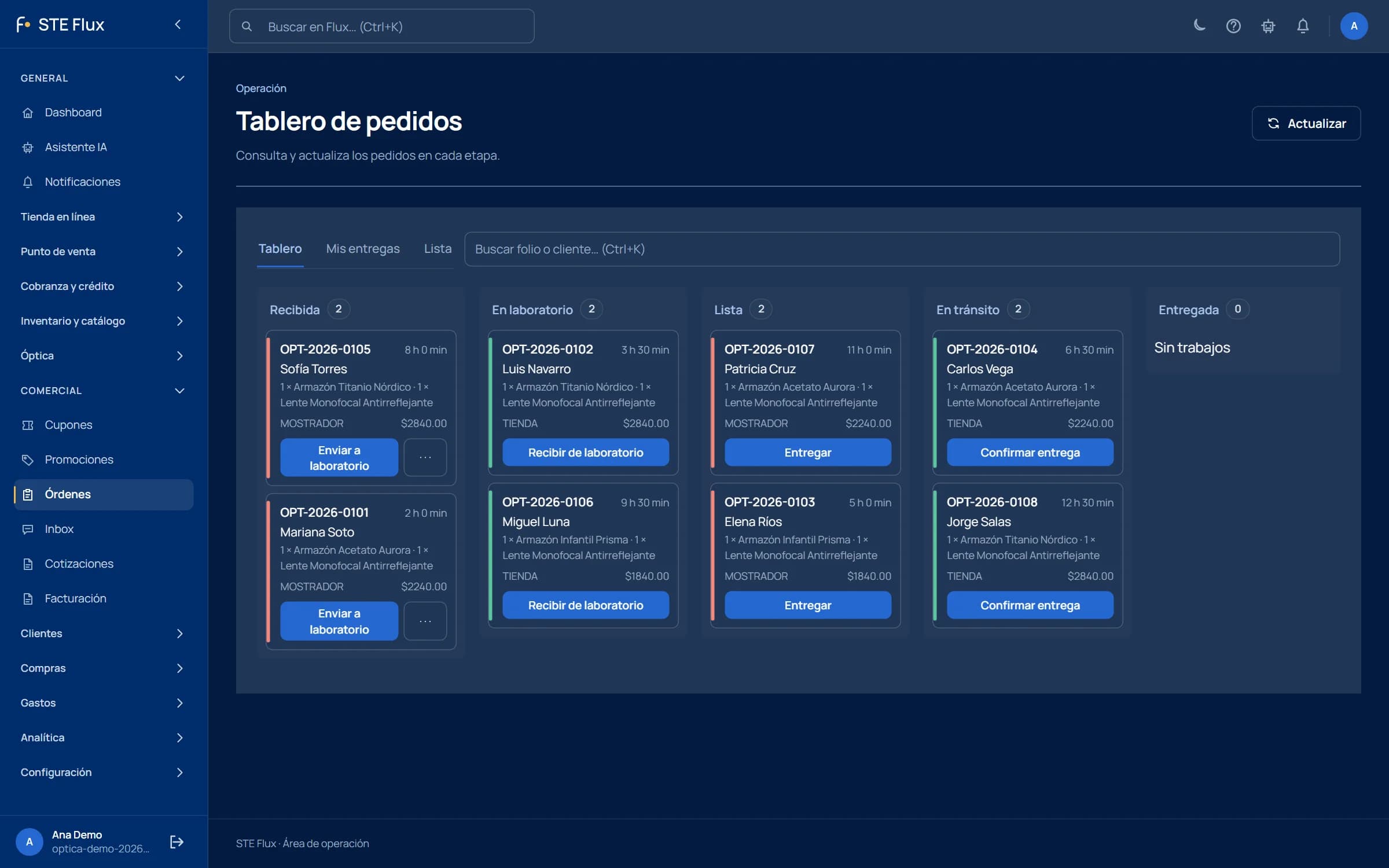Expand Inventario y catálogo menu
Viewport: 1389px width, 868px height.
coord(104,321)
